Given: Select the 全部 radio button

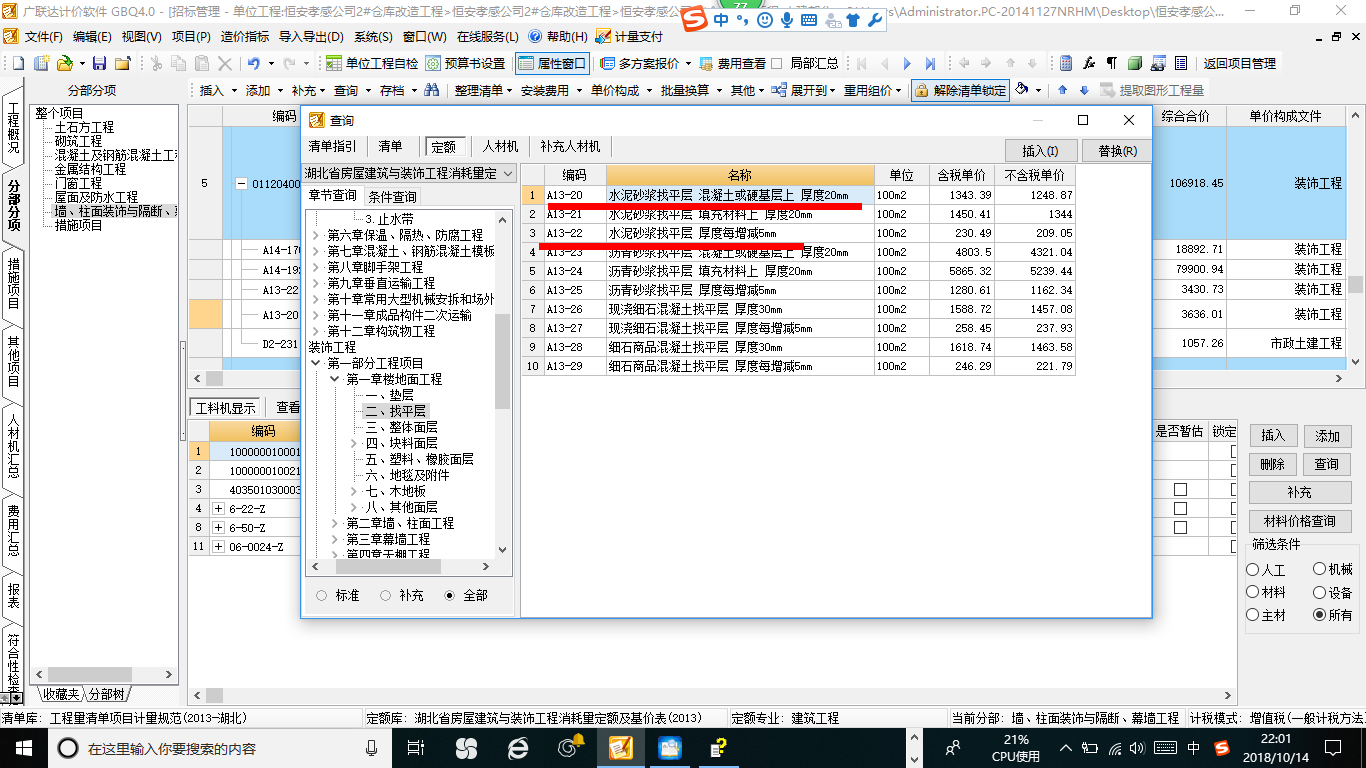Looking at the screenshot, I should (450, 595).
